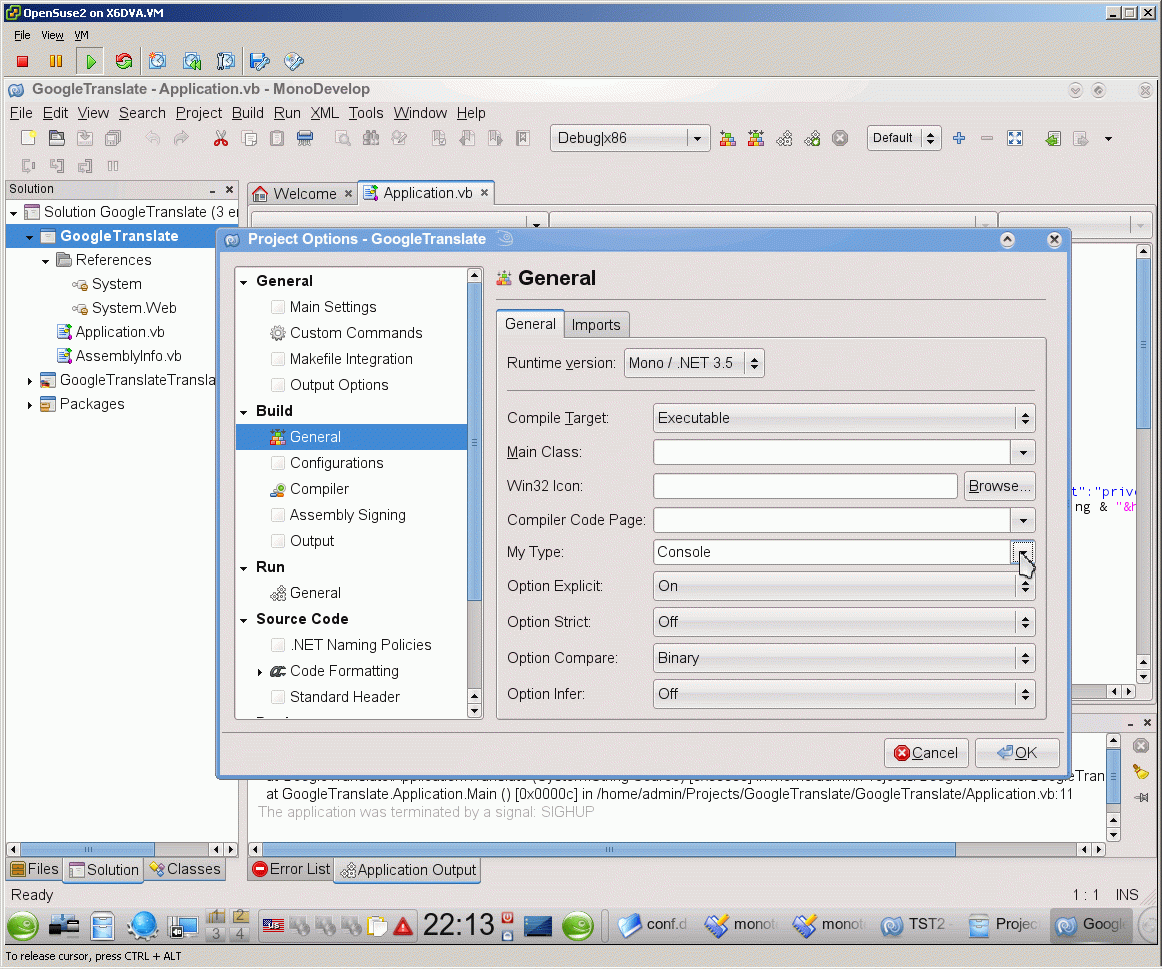1162x969 pixels.
Task: Select Standard Header page
Action: (345, 696)
